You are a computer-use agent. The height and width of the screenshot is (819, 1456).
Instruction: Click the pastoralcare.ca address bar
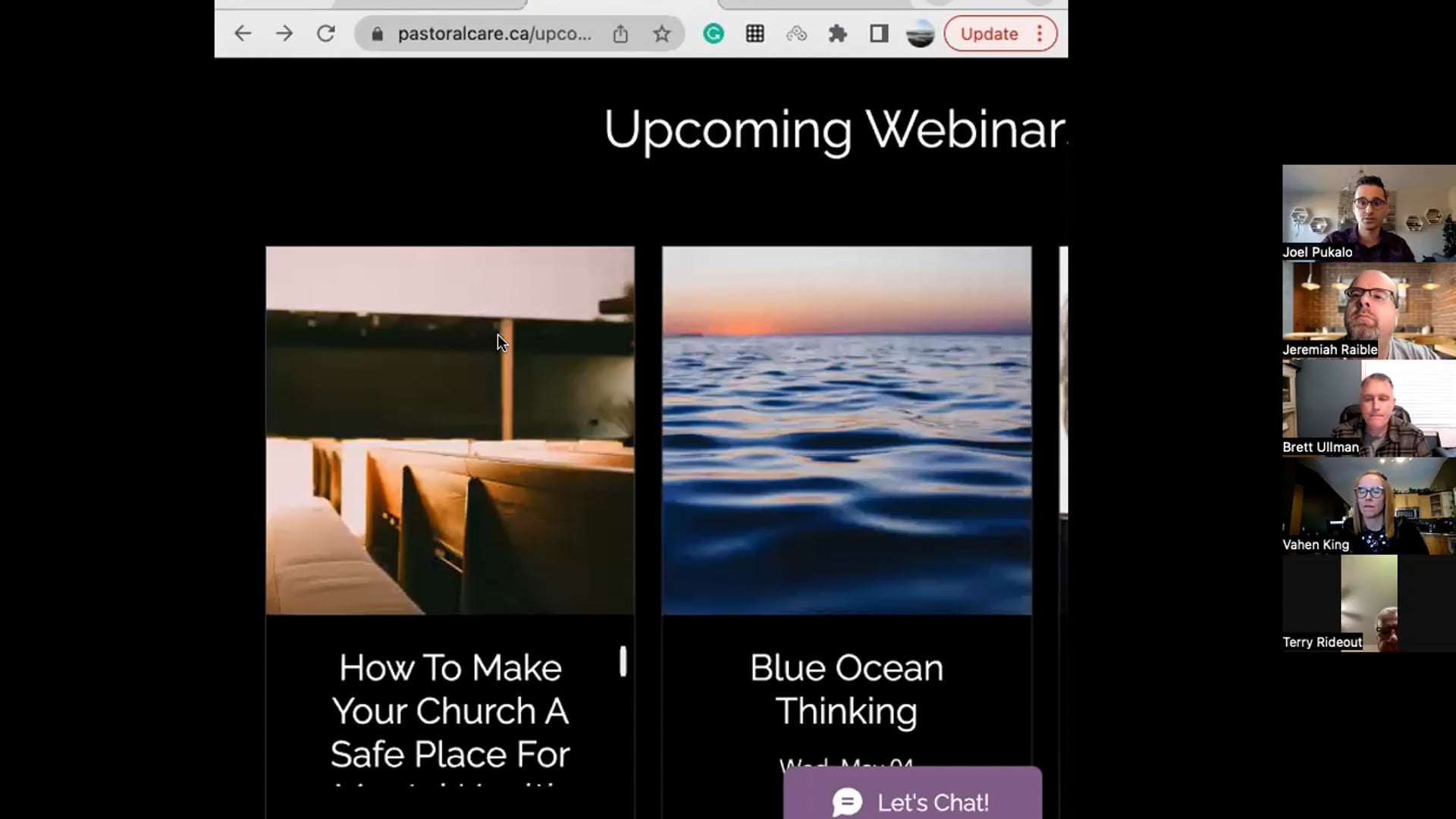[x=494, y=34]
